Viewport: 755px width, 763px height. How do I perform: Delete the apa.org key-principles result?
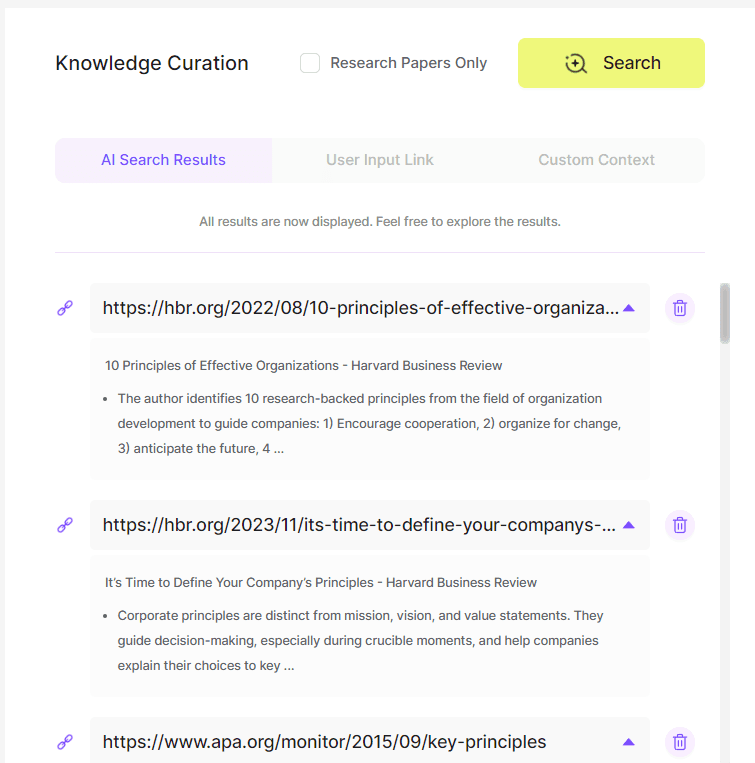(680, 742)
